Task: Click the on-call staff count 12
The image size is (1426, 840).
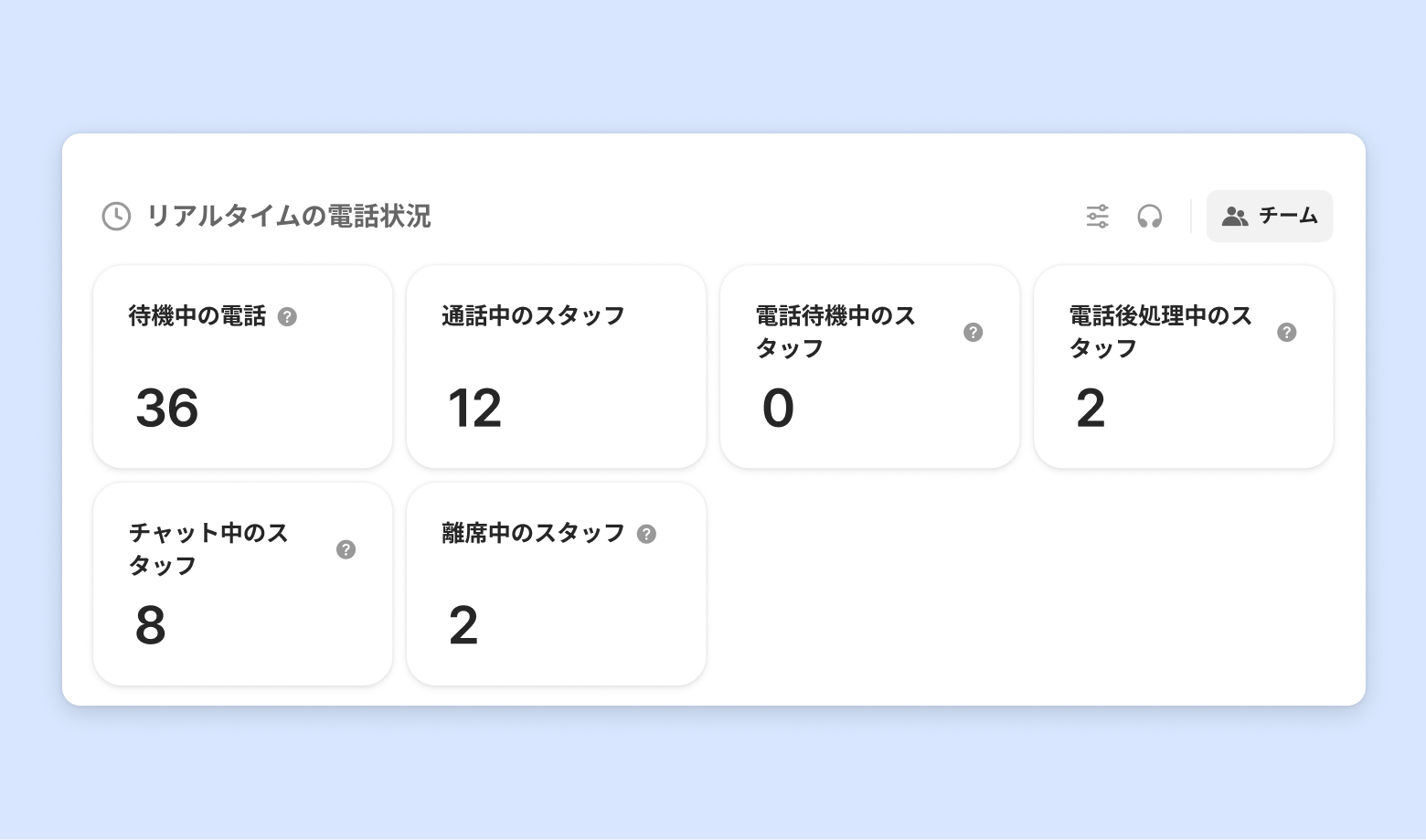Action: [x=474, y=408]
